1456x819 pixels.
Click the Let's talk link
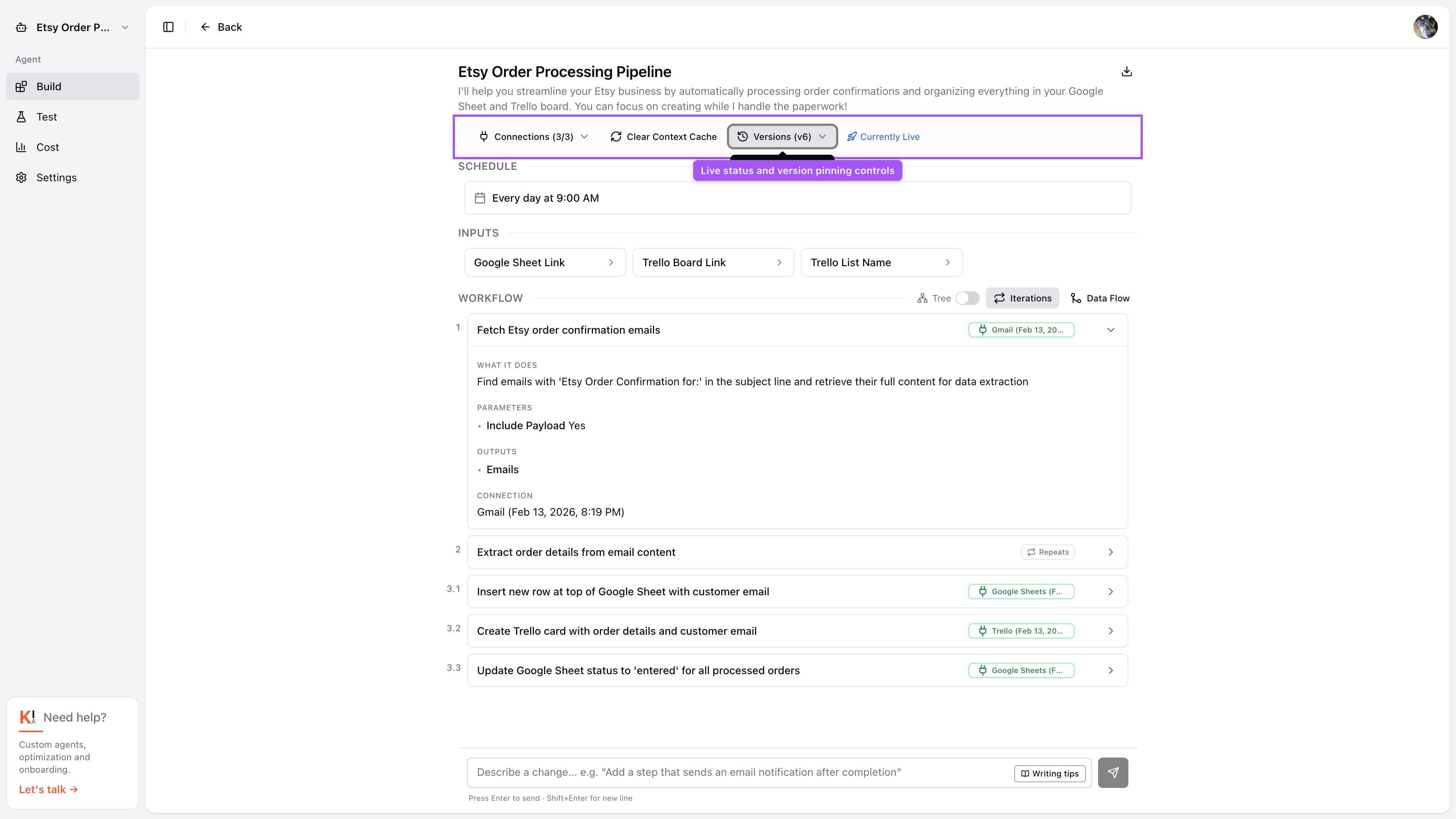tap(48, 789)
